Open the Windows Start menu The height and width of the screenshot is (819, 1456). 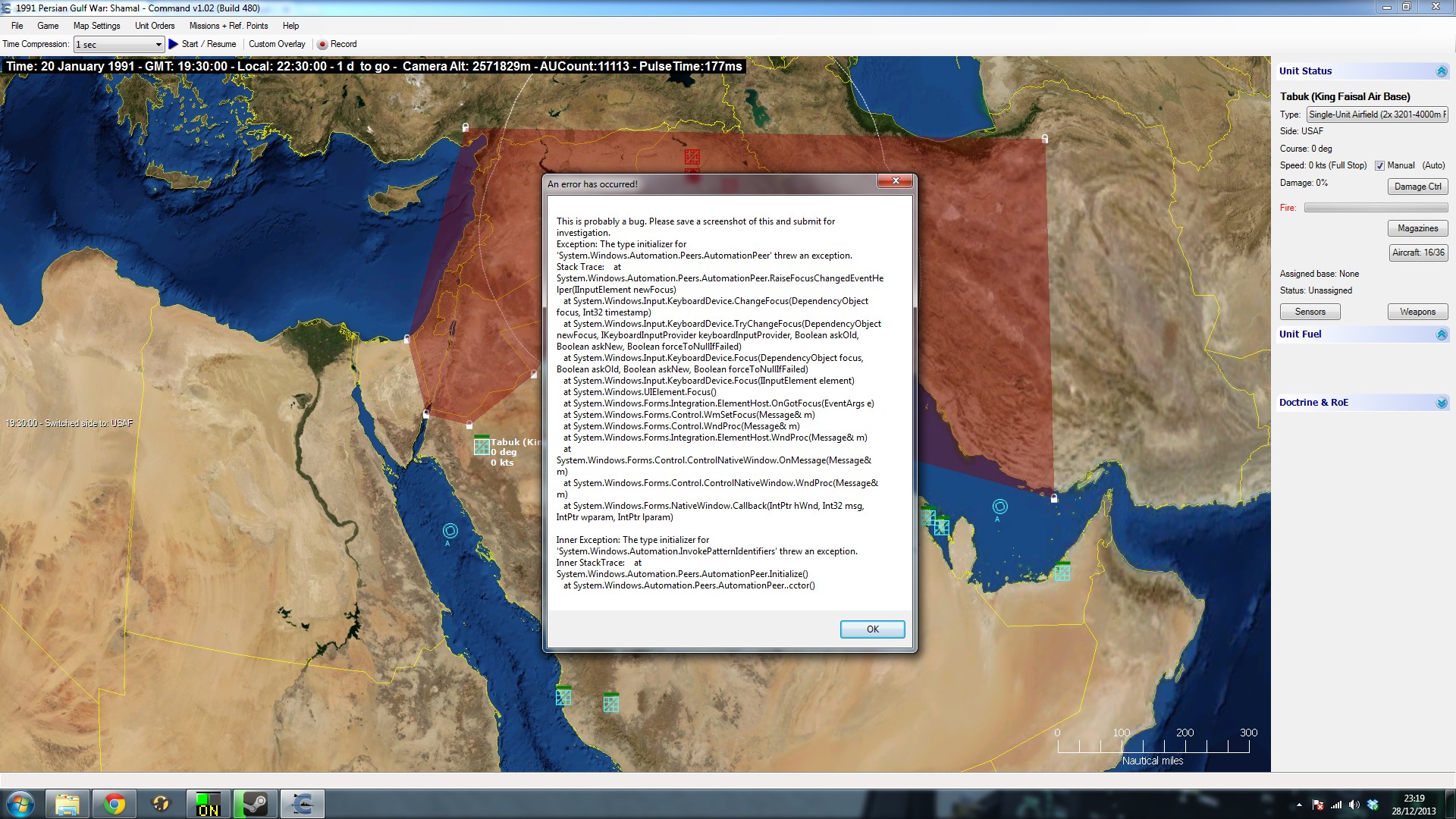pyautogui.click(x=20, y=804)
